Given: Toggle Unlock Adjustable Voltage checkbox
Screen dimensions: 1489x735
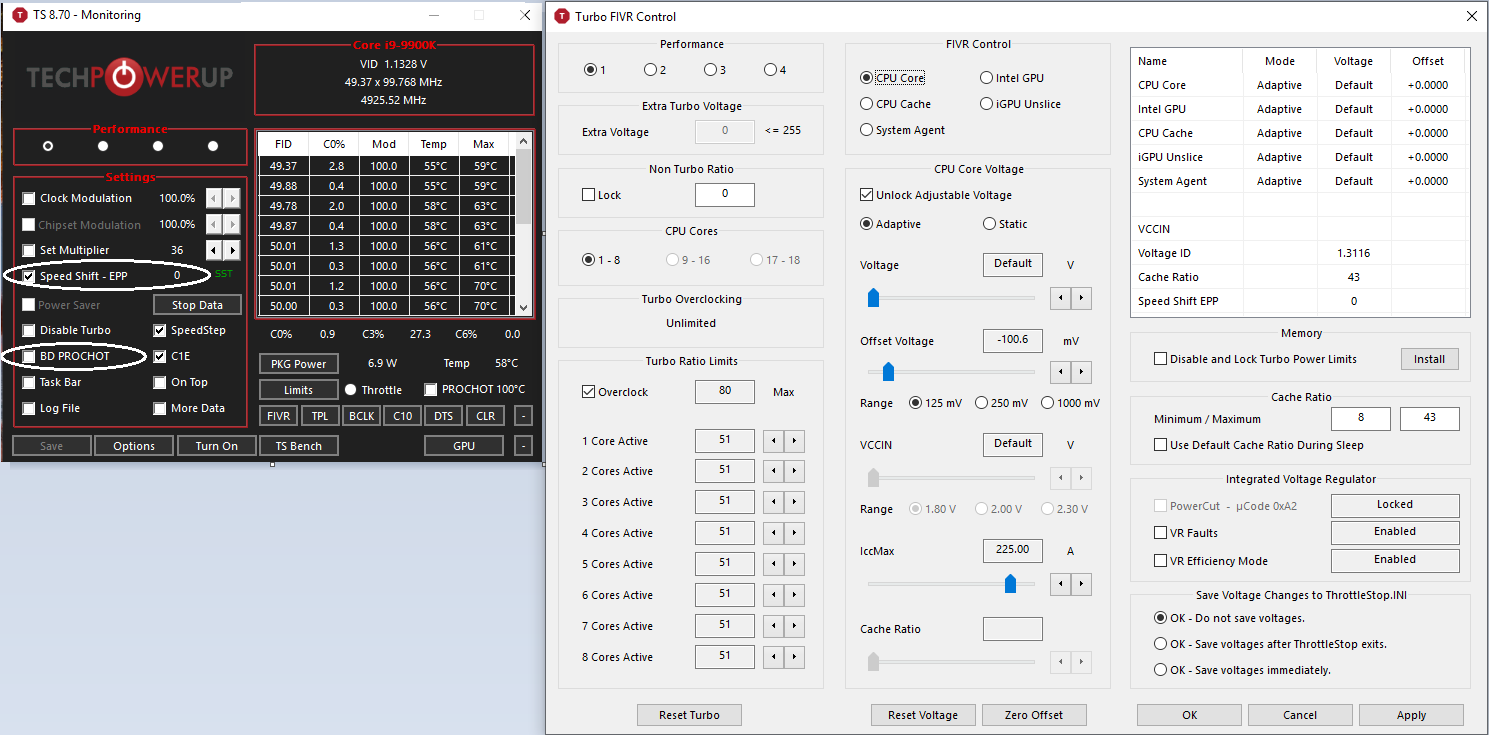Looking at the screenshot, I should point(867,195).
